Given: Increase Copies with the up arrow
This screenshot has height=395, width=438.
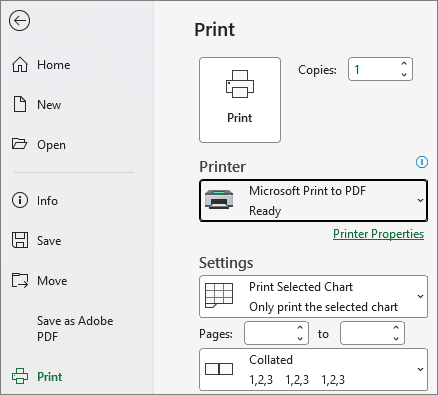Looking at the screenshot, I should tap(404, 63).
